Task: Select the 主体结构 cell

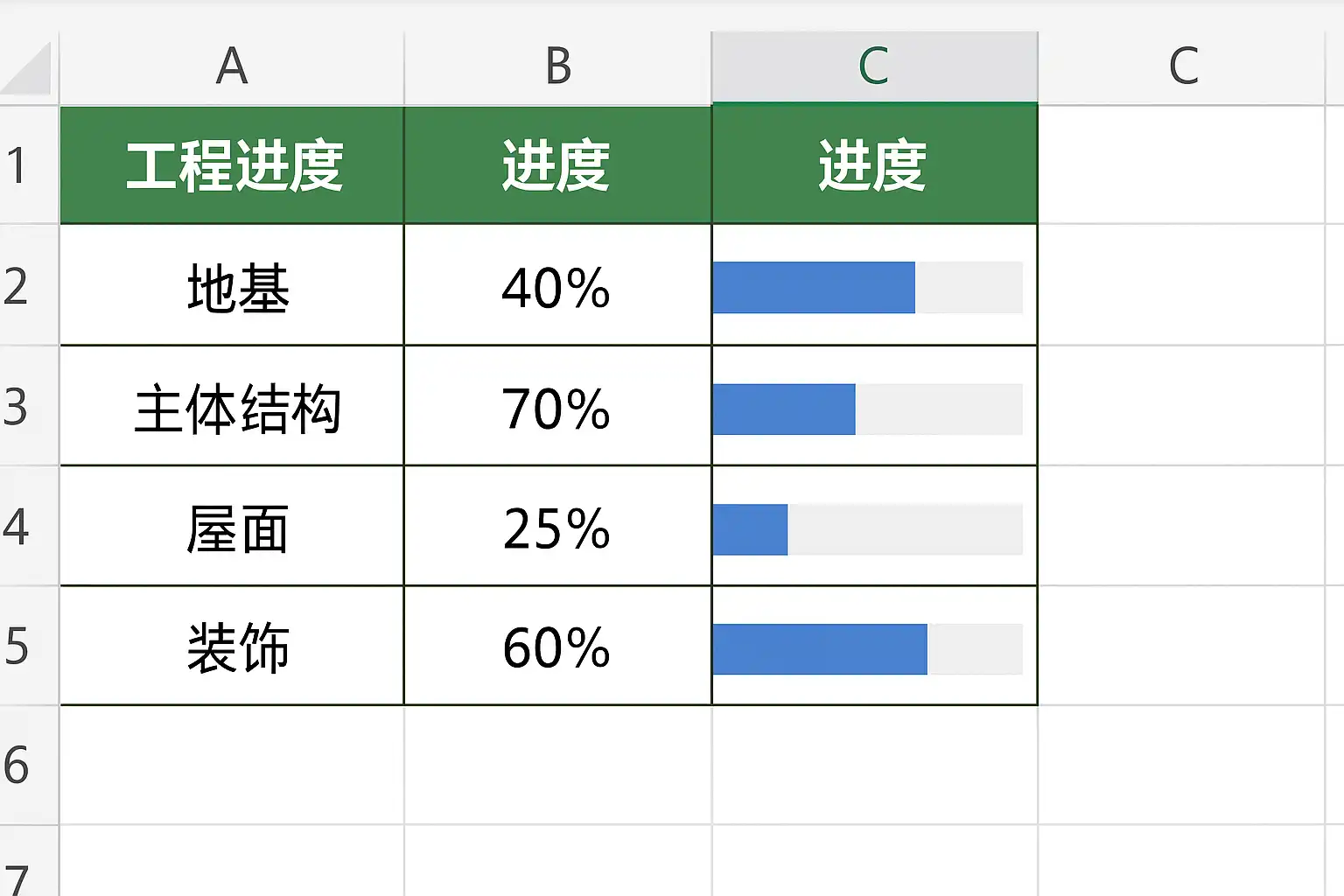Action: point(233,407)
